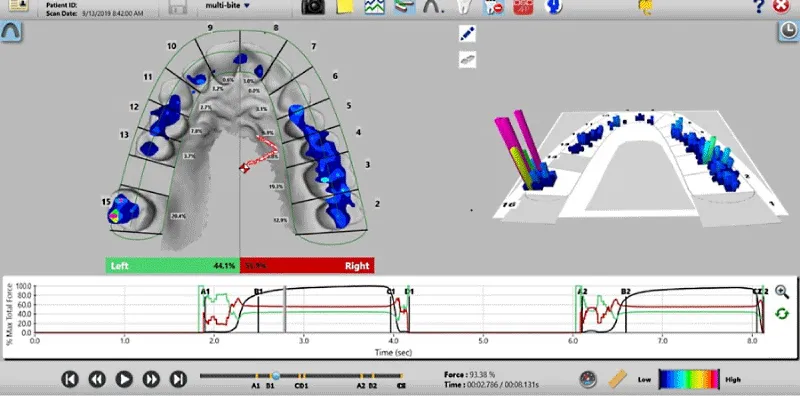800x396 pixels.
Task: Click the Low-High color scale legend
Action: [689, 380]
